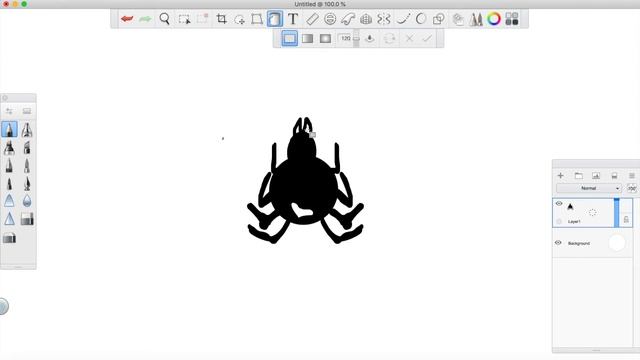Select the Ballpoint pen brush
This screenshot has height=360, width=640.
point(9,165)
